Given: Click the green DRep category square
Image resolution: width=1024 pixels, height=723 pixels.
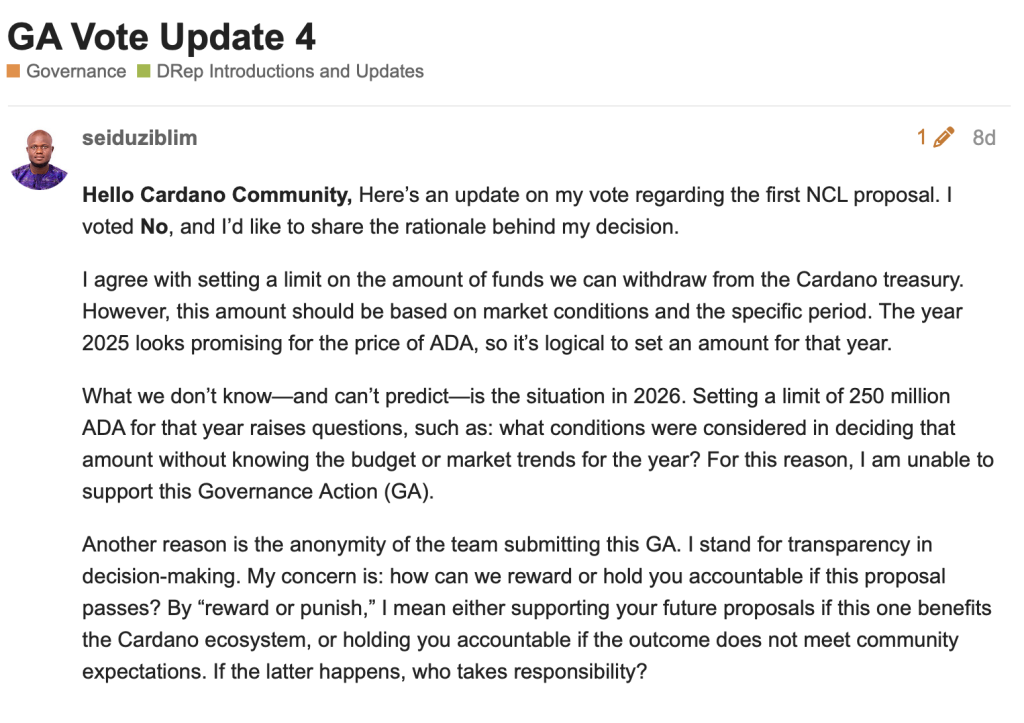Looking at the screenshot, I should point(144,71).
